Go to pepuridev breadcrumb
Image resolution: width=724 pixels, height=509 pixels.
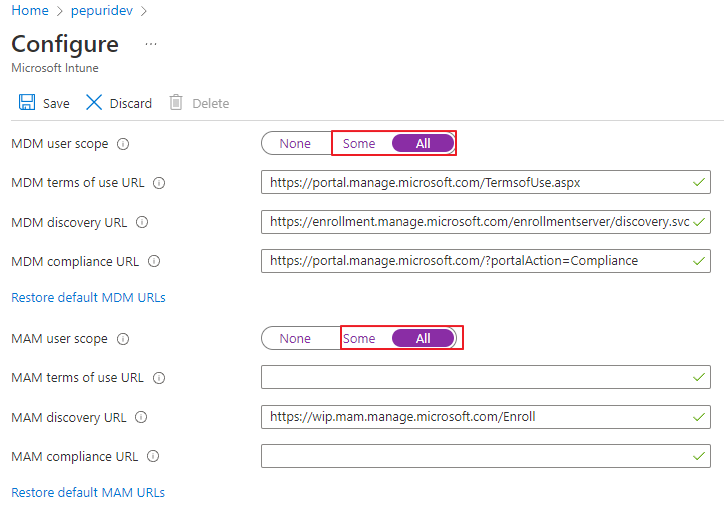(x=102, y=11)
